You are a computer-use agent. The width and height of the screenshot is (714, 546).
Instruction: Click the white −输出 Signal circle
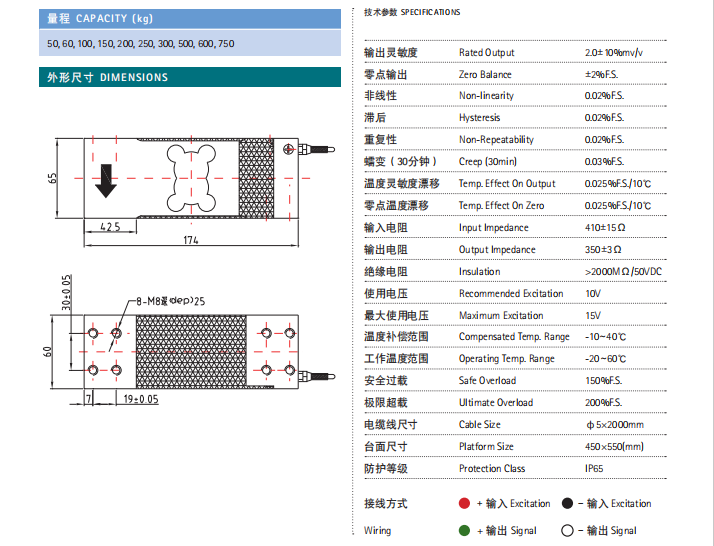tap(568, 530)
